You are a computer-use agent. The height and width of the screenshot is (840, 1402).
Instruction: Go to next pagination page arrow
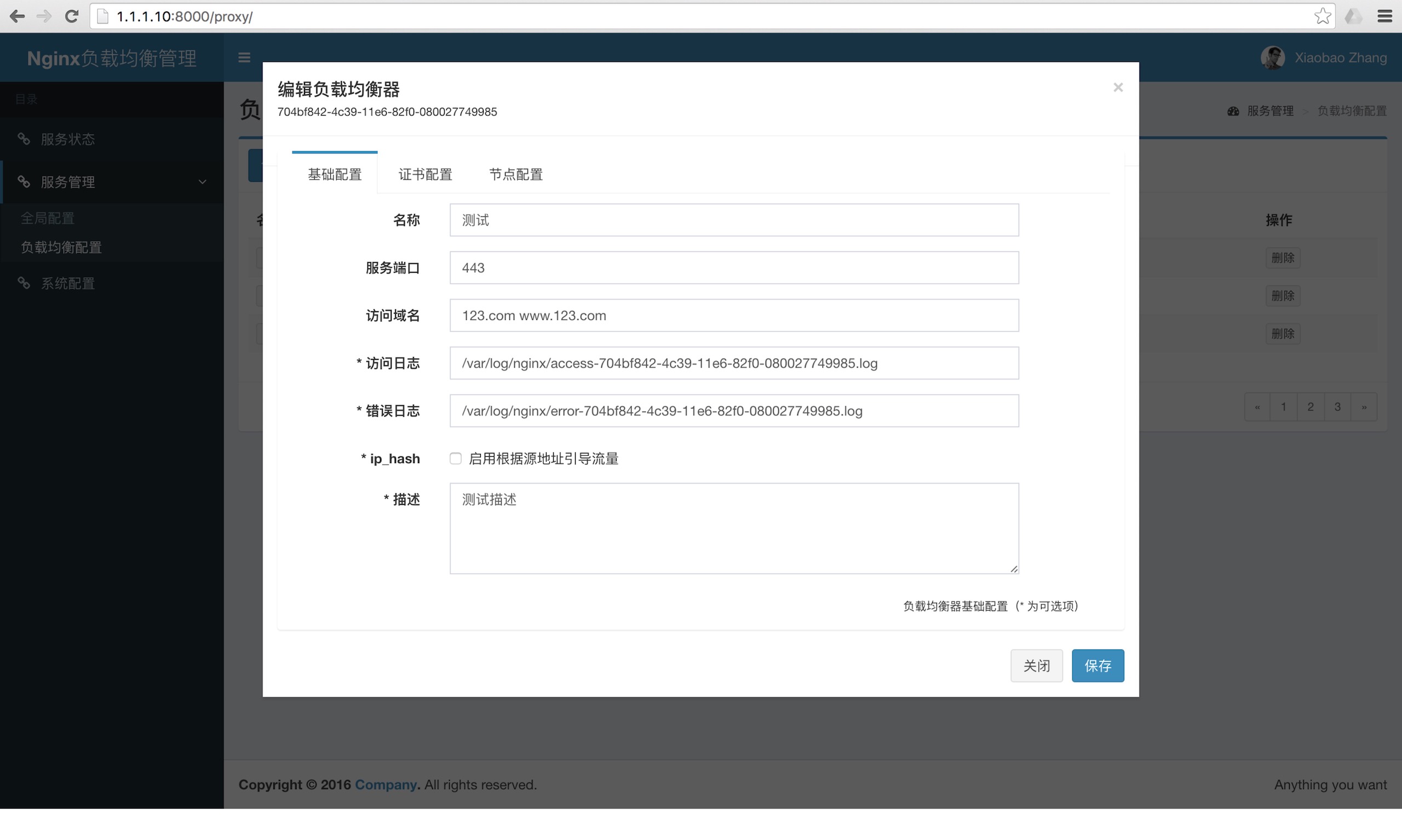(x=1364, y=407)
